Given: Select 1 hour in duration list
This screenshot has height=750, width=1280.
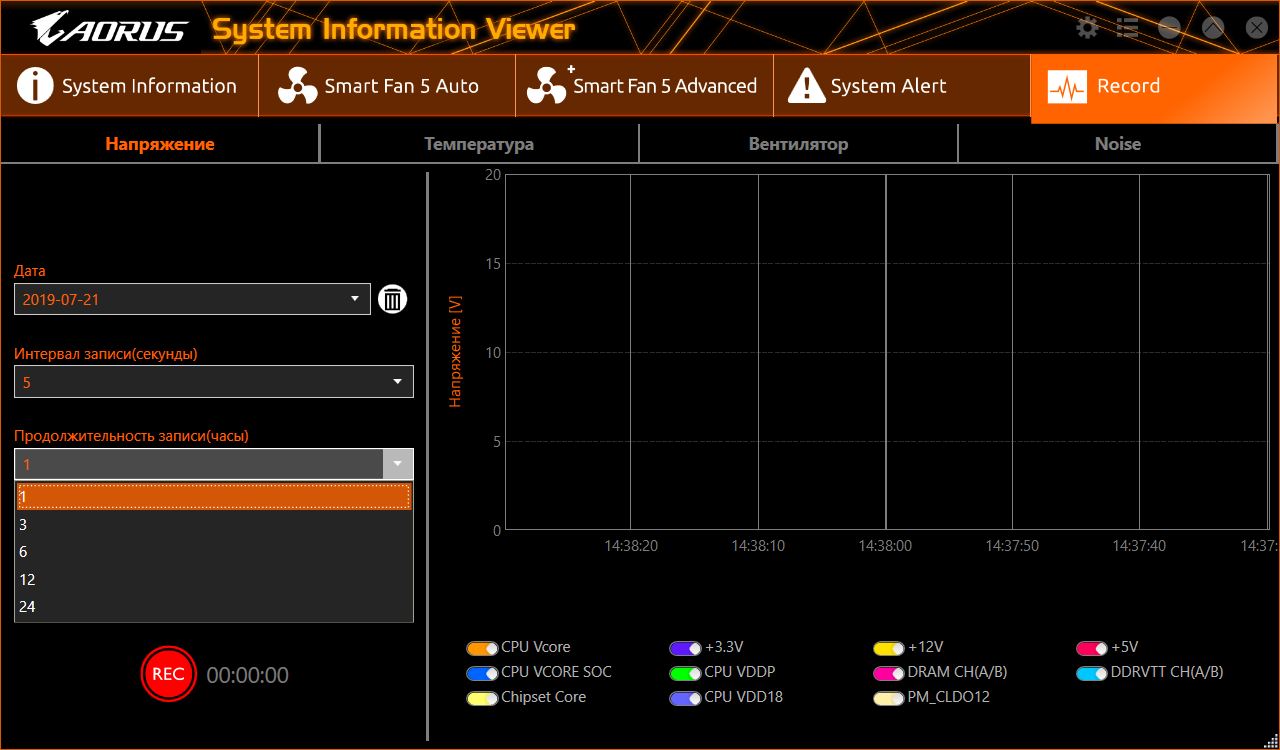Looking at the screenshot, I should tap(214, 497).
